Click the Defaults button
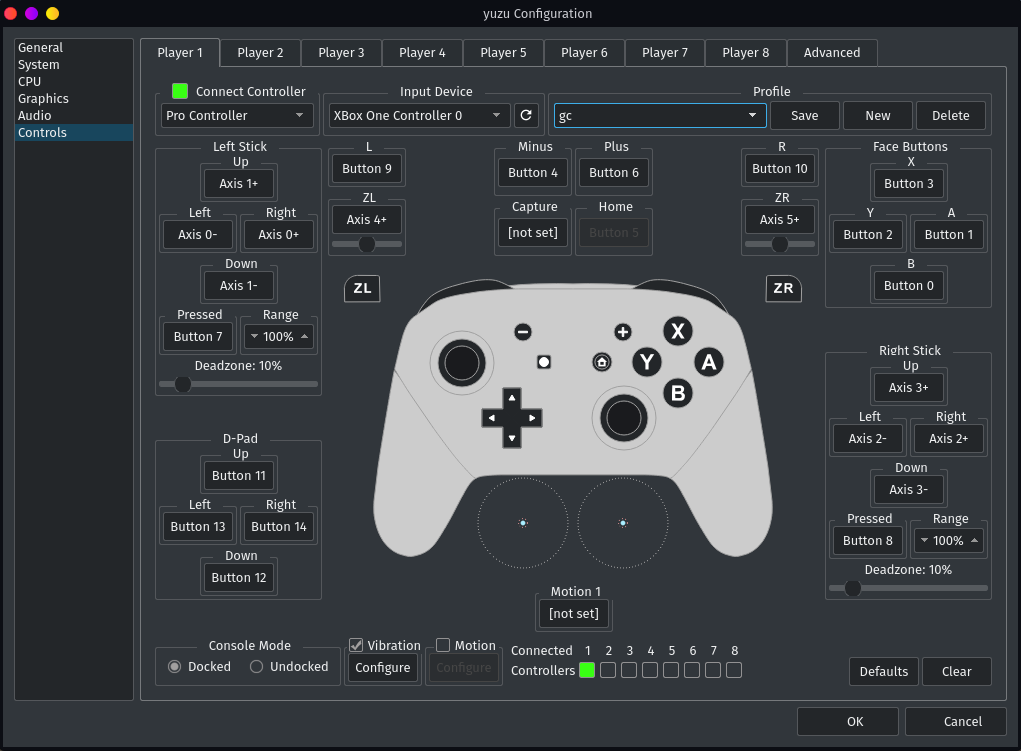The height and width of the screenshot is (751, 1021). point(884,672)
